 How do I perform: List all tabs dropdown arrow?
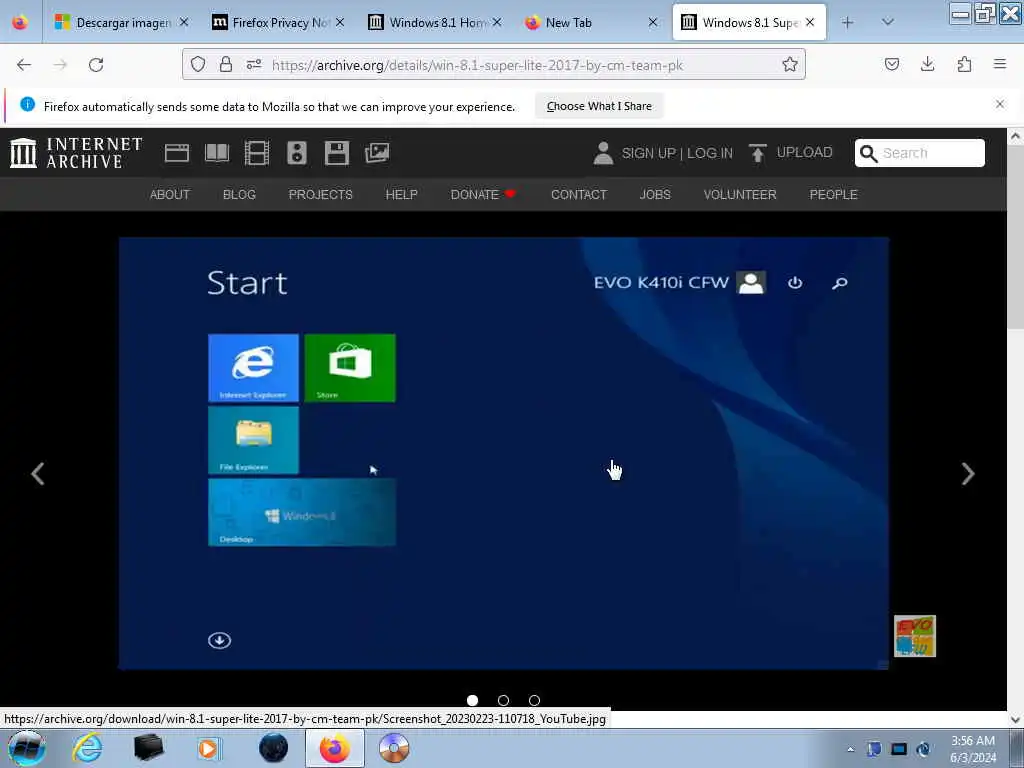(888, 22)
